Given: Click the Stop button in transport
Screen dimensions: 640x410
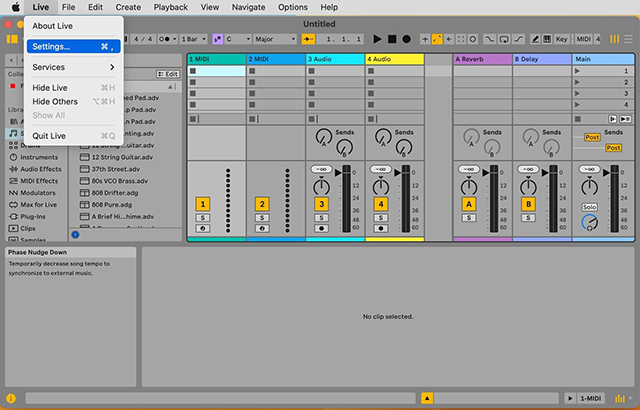Looking at the screenshot, I should [392, 39].
